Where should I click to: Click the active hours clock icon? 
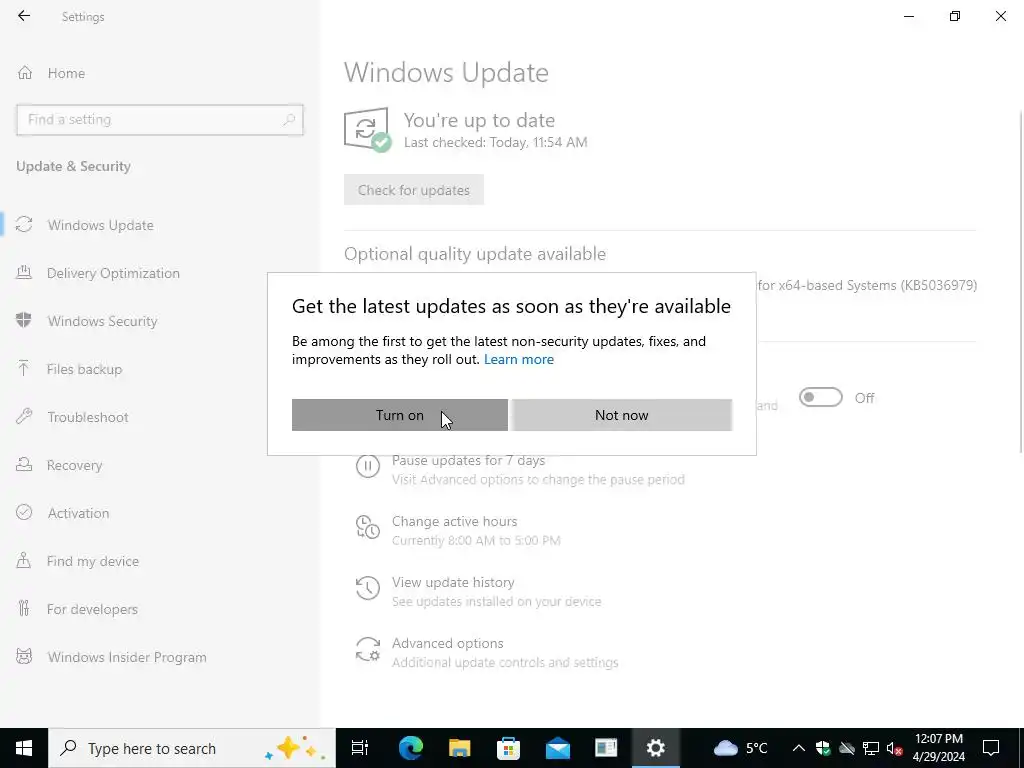(x=368, y=527)
